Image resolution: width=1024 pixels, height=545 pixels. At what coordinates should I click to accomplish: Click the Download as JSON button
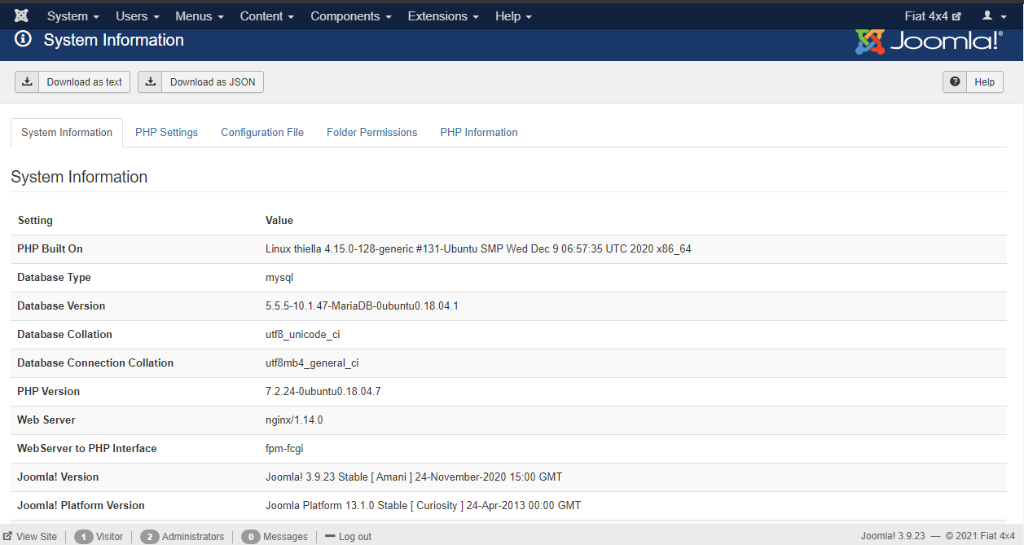click(200, 82)
